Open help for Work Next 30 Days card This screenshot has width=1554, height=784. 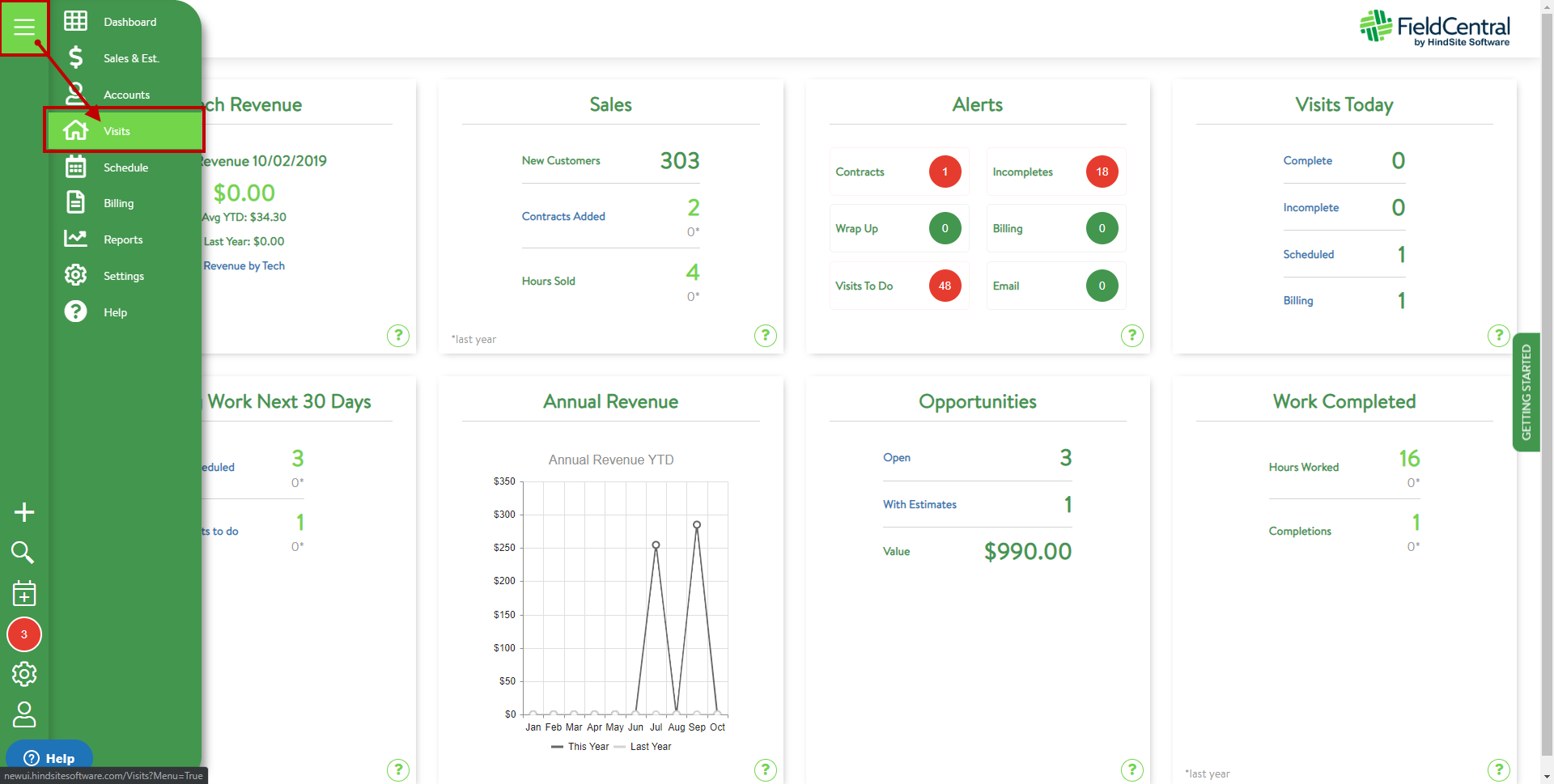coord(397,769)
